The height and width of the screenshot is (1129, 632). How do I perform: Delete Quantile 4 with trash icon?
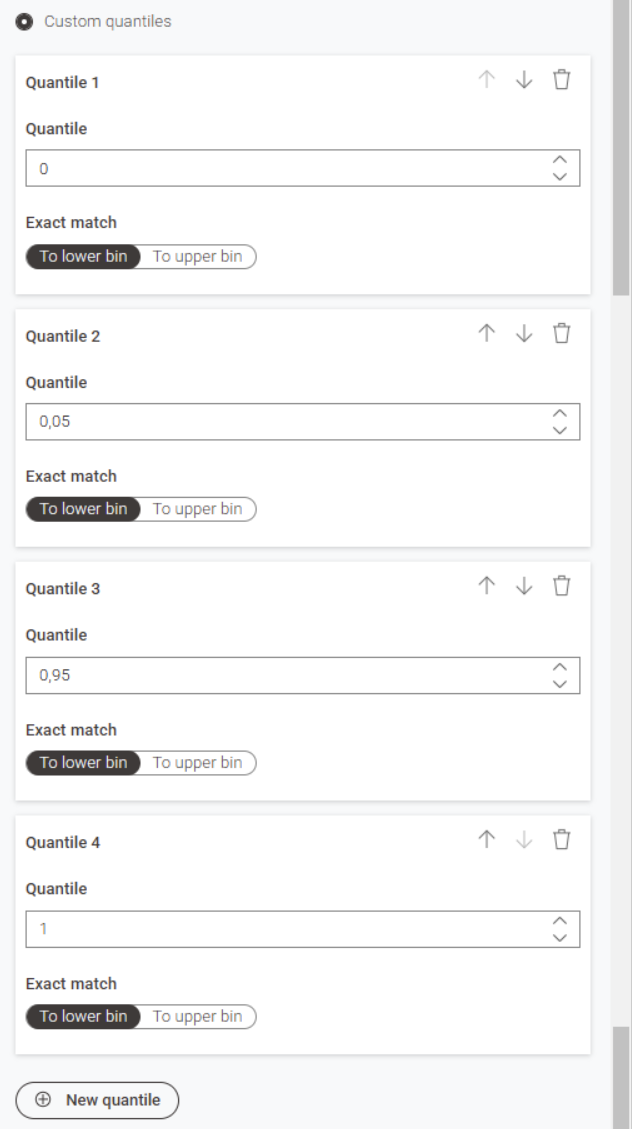point(562,840)
